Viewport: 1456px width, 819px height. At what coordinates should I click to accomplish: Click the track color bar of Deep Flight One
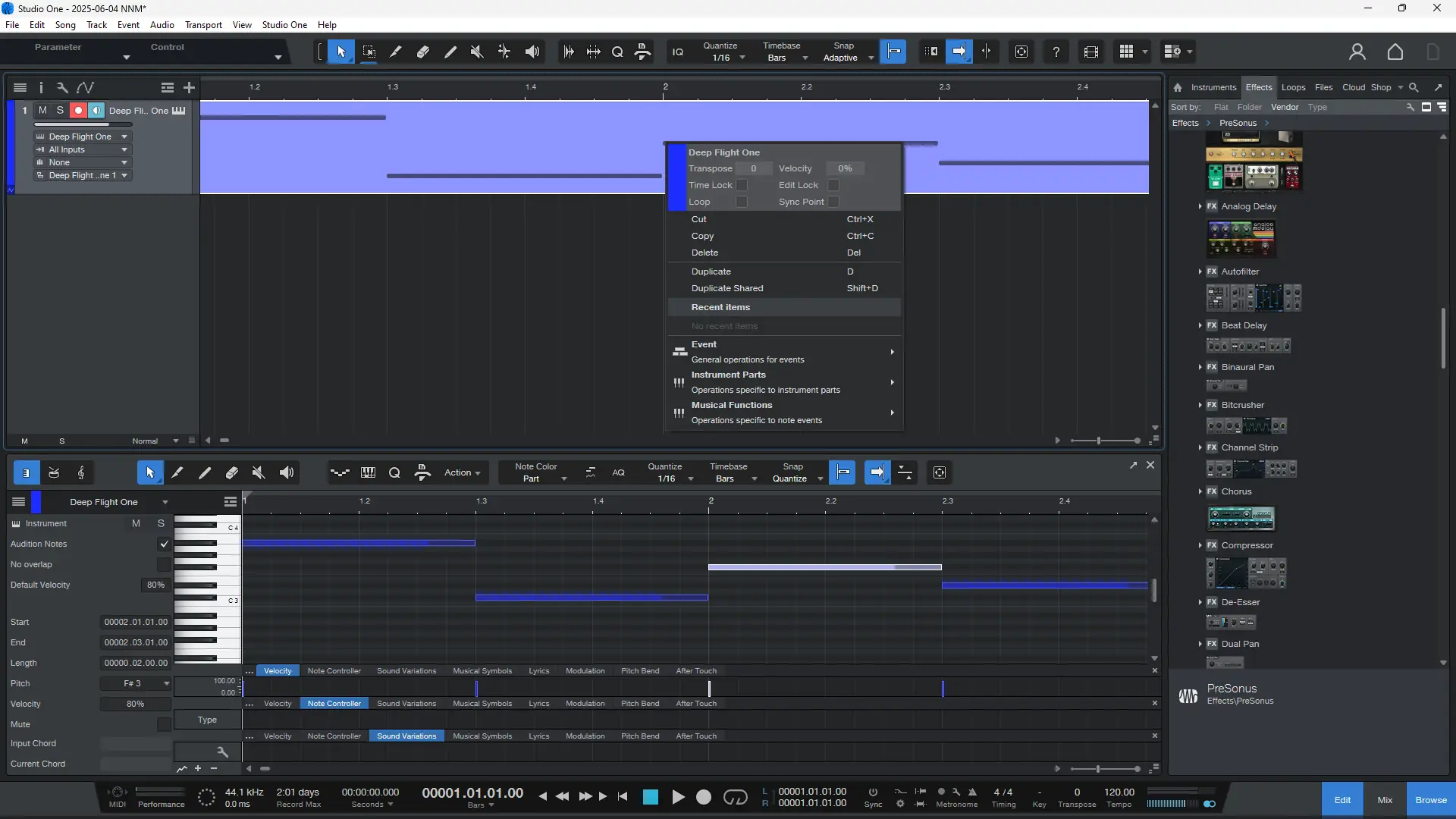[11, 144]
